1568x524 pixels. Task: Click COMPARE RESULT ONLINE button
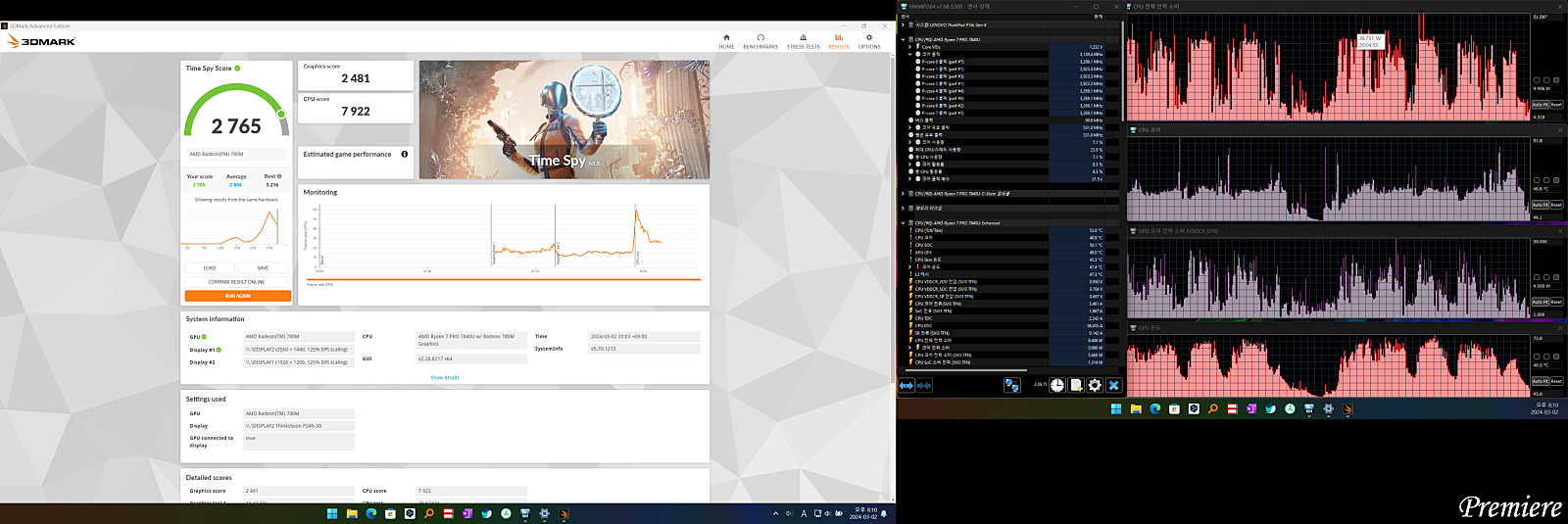coord(237,282)
